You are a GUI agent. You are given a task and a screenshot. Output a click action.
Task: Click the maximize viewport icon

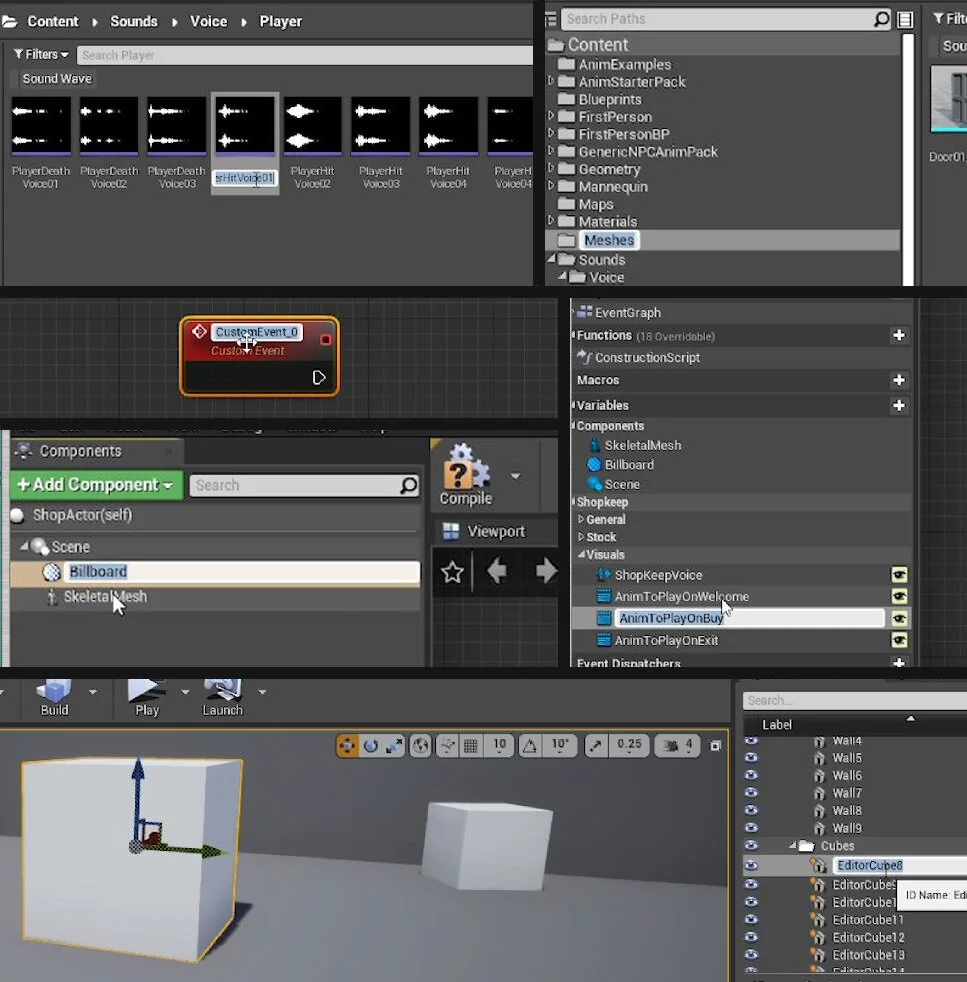716,745
